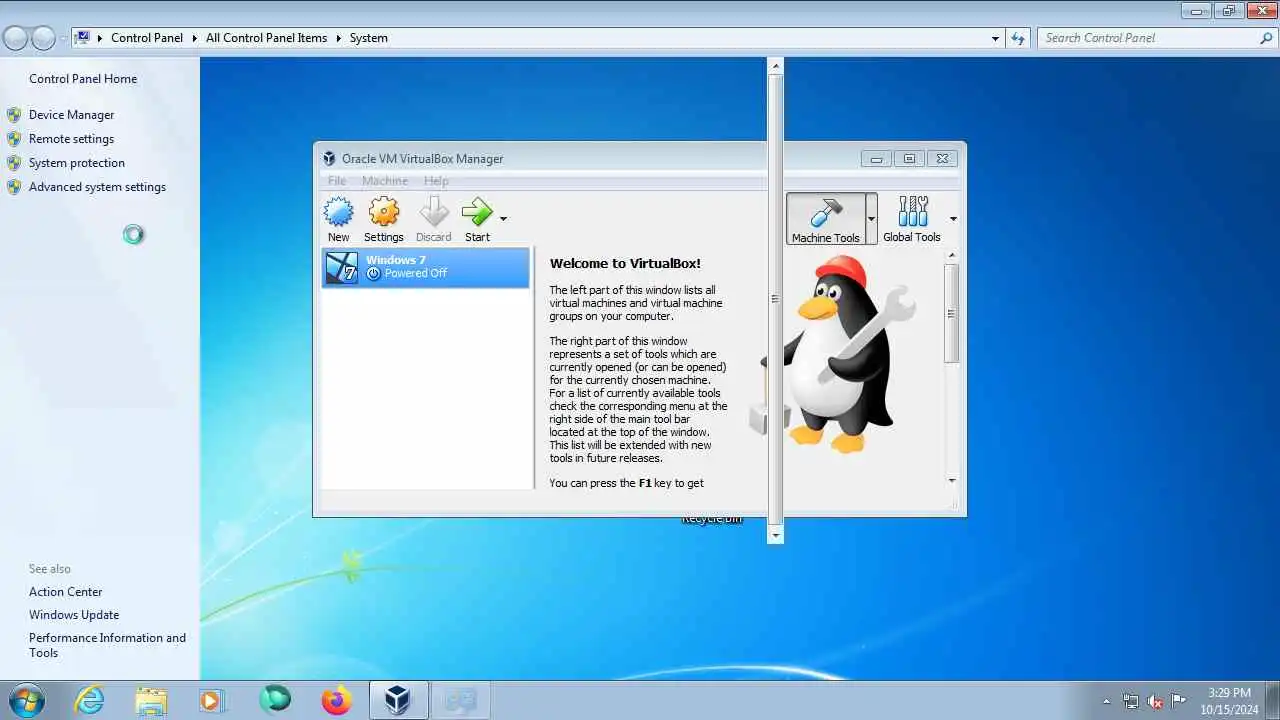1280x720 pixels.
Task: Click VirtualBox welcome pane scrollbar thumb
Action: click(x=951, y=313)
